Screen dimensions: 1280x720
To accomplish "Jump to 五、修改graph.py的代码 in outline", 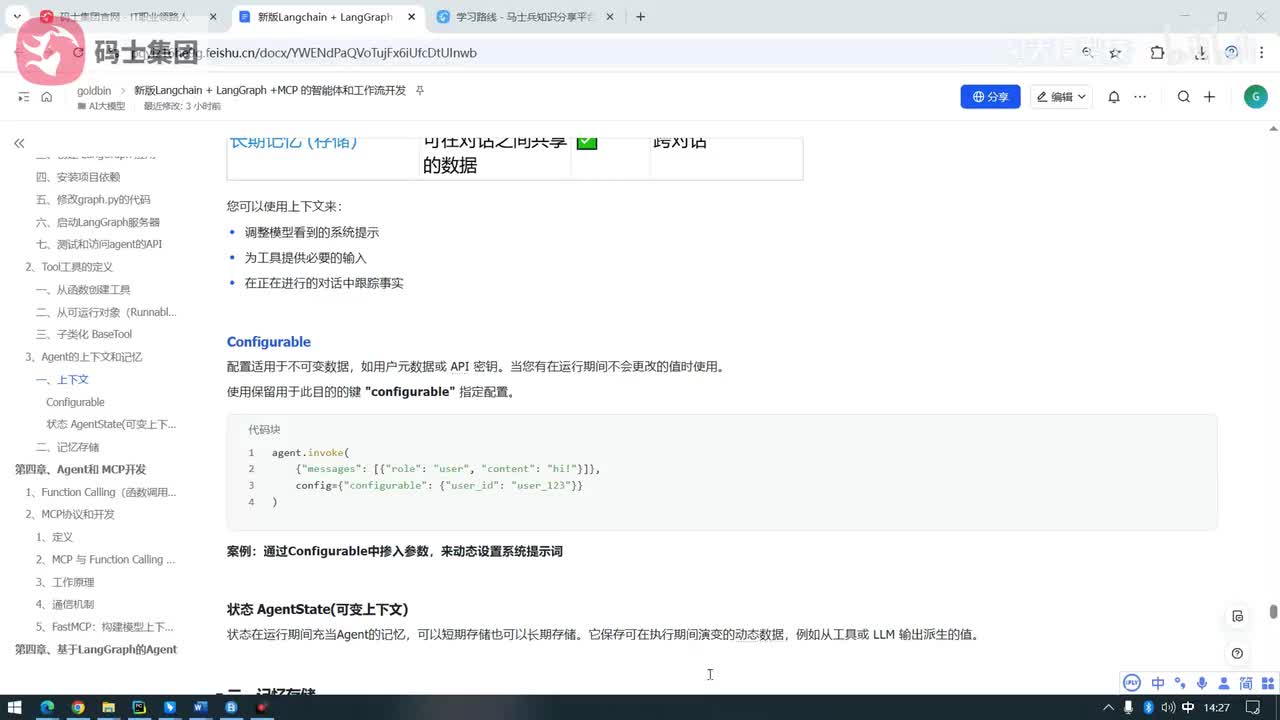I will coord(93,200).
